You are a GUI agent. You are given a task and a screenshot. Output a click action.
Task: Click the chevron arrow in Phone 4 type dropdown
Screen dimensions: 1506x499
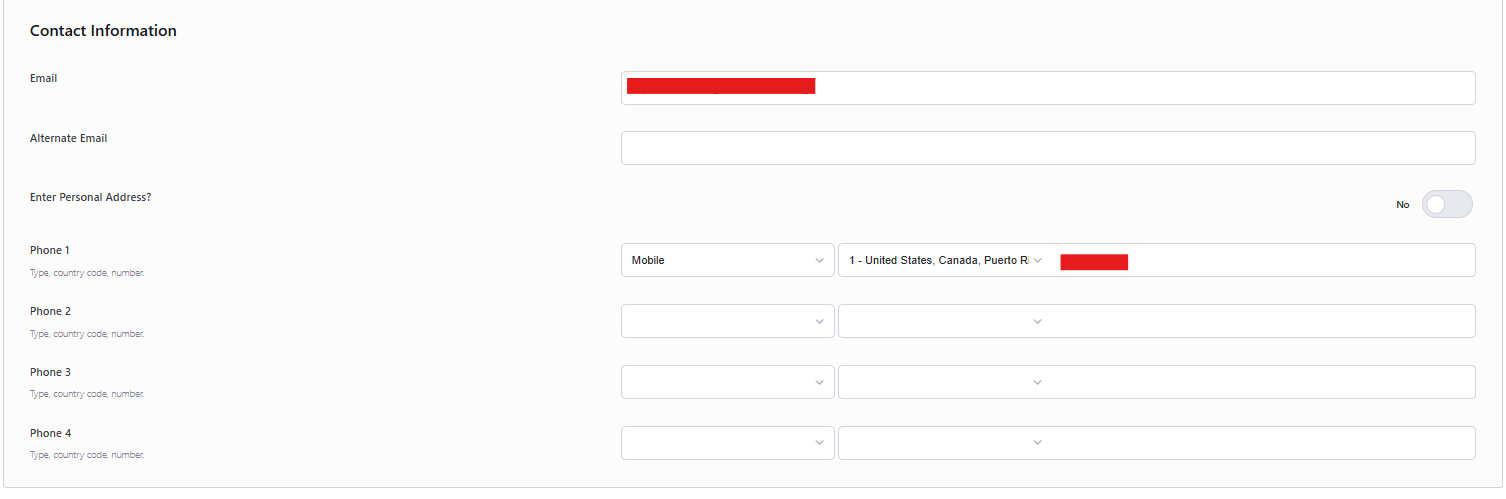point(819,443)
